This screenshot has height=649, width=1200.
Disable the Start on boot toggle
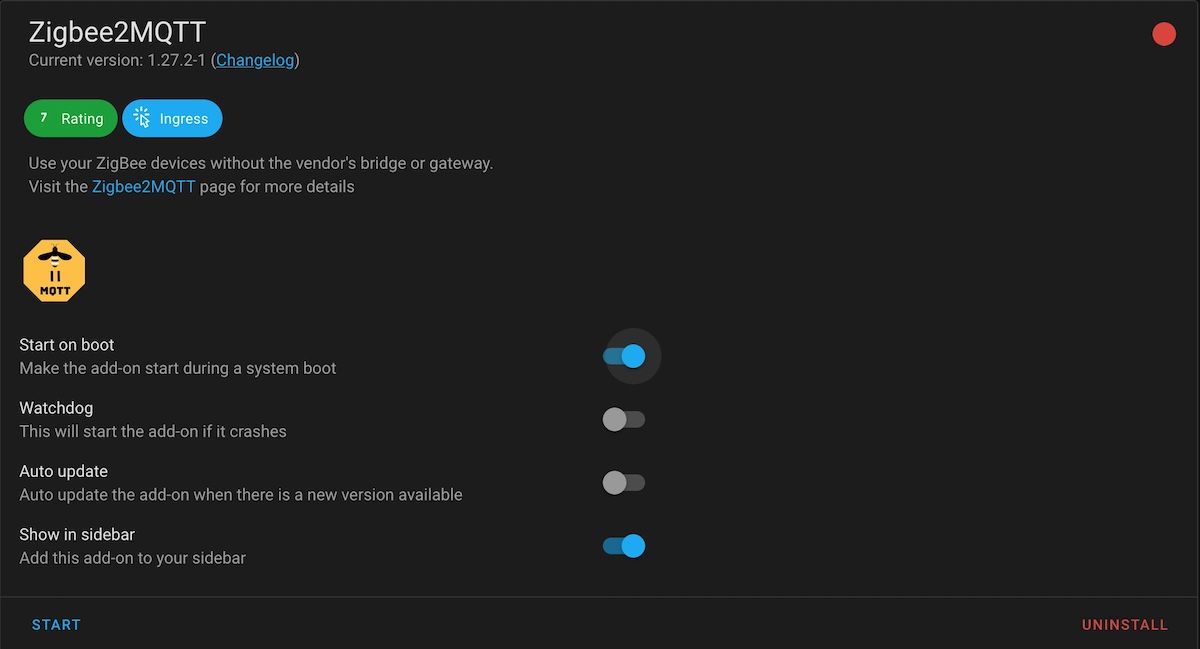(x=630, y=355)
